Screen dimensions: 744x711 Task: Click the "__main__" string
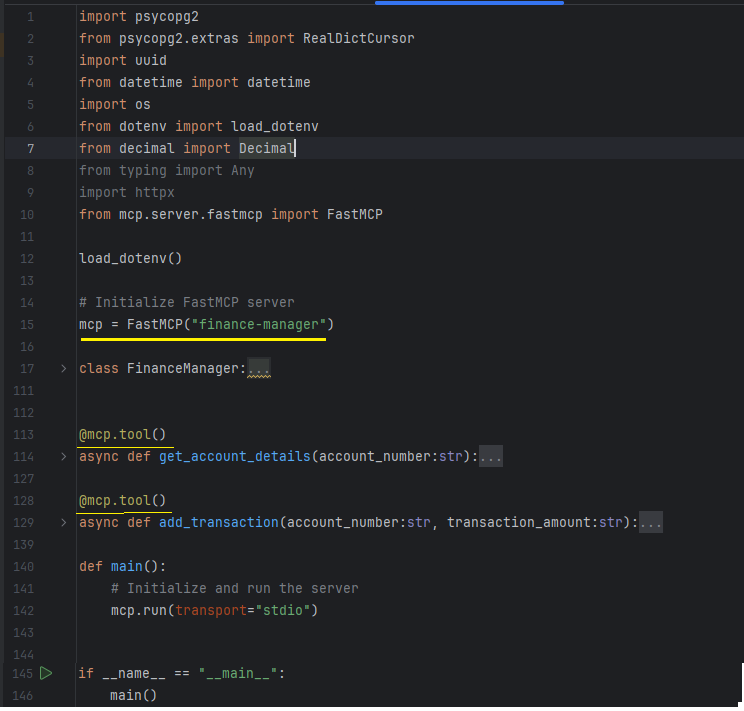coord(238,674)
